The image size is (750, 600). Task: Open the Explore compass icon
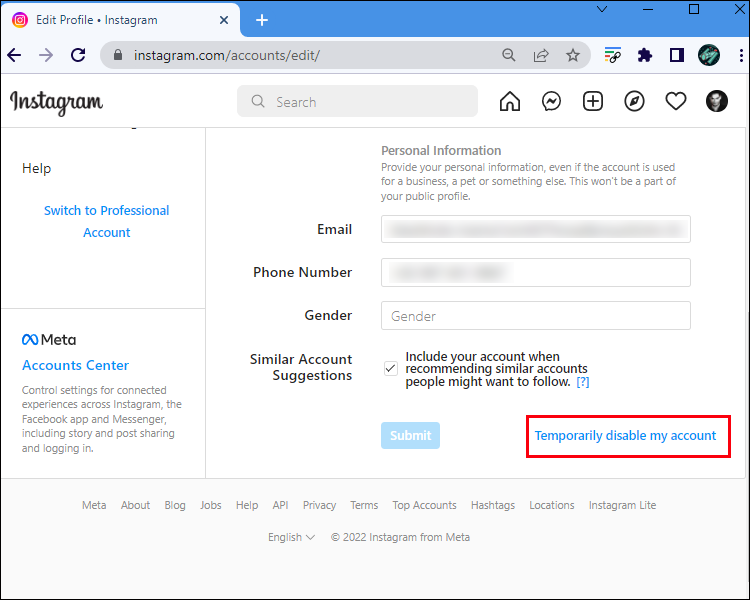[x=634, y=101]
